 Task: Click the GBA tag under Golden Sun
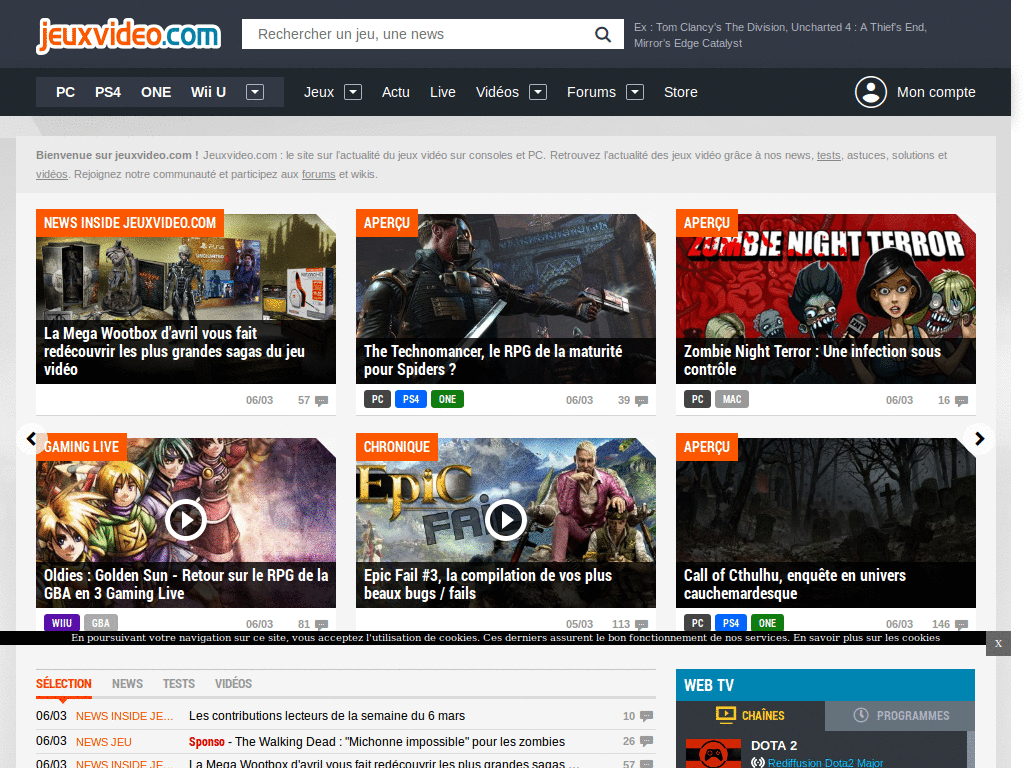coord(101,623)
